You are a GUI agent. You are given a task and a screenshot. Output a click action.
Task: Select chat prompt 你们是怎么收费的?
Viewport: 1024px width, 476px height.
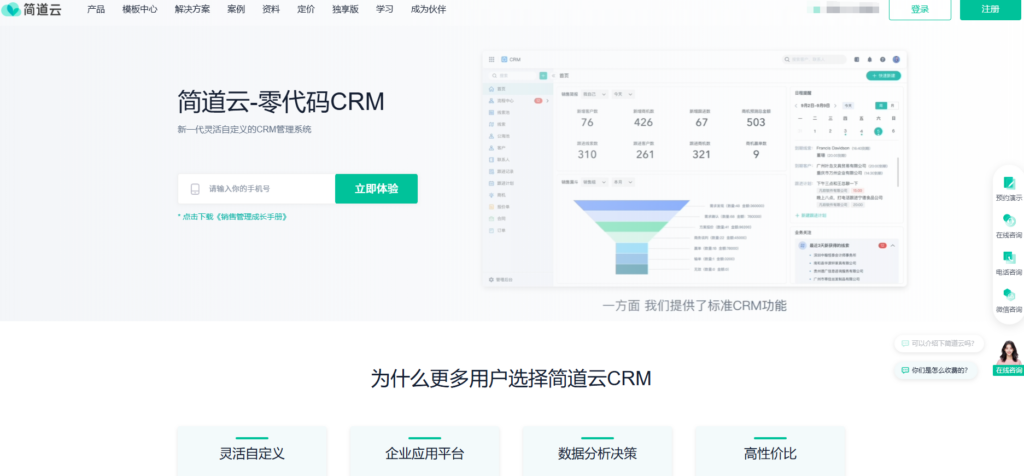936,370
